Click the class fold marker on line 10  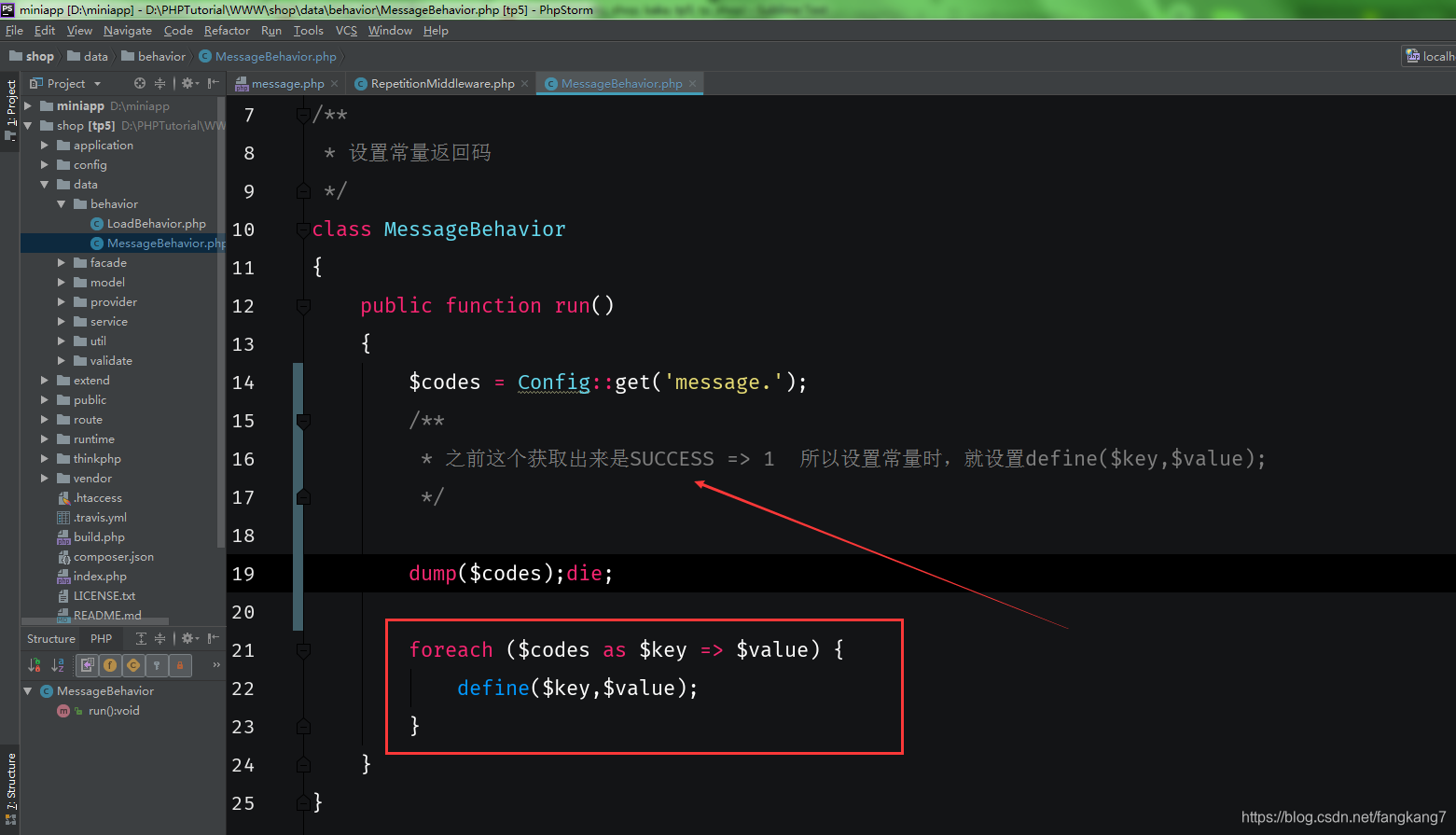tap(303, 230)
